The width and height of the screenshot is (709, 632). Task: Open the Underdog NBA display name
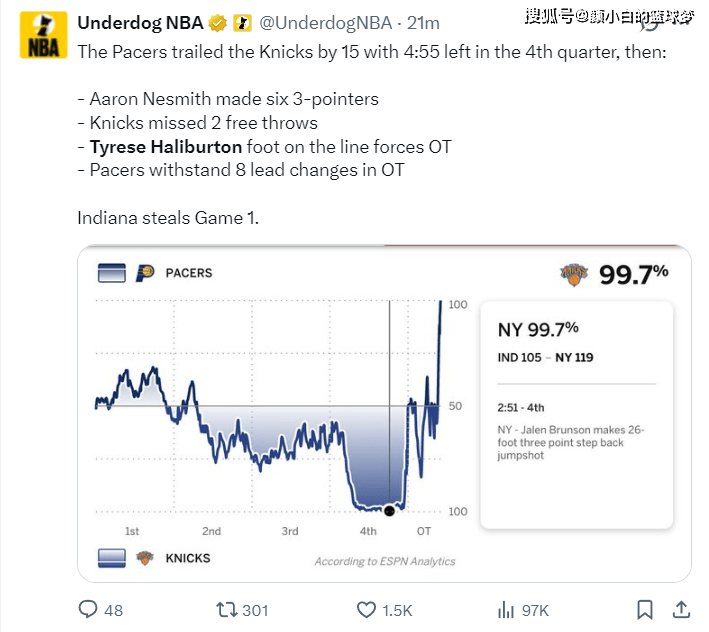(x=140, y=23)
